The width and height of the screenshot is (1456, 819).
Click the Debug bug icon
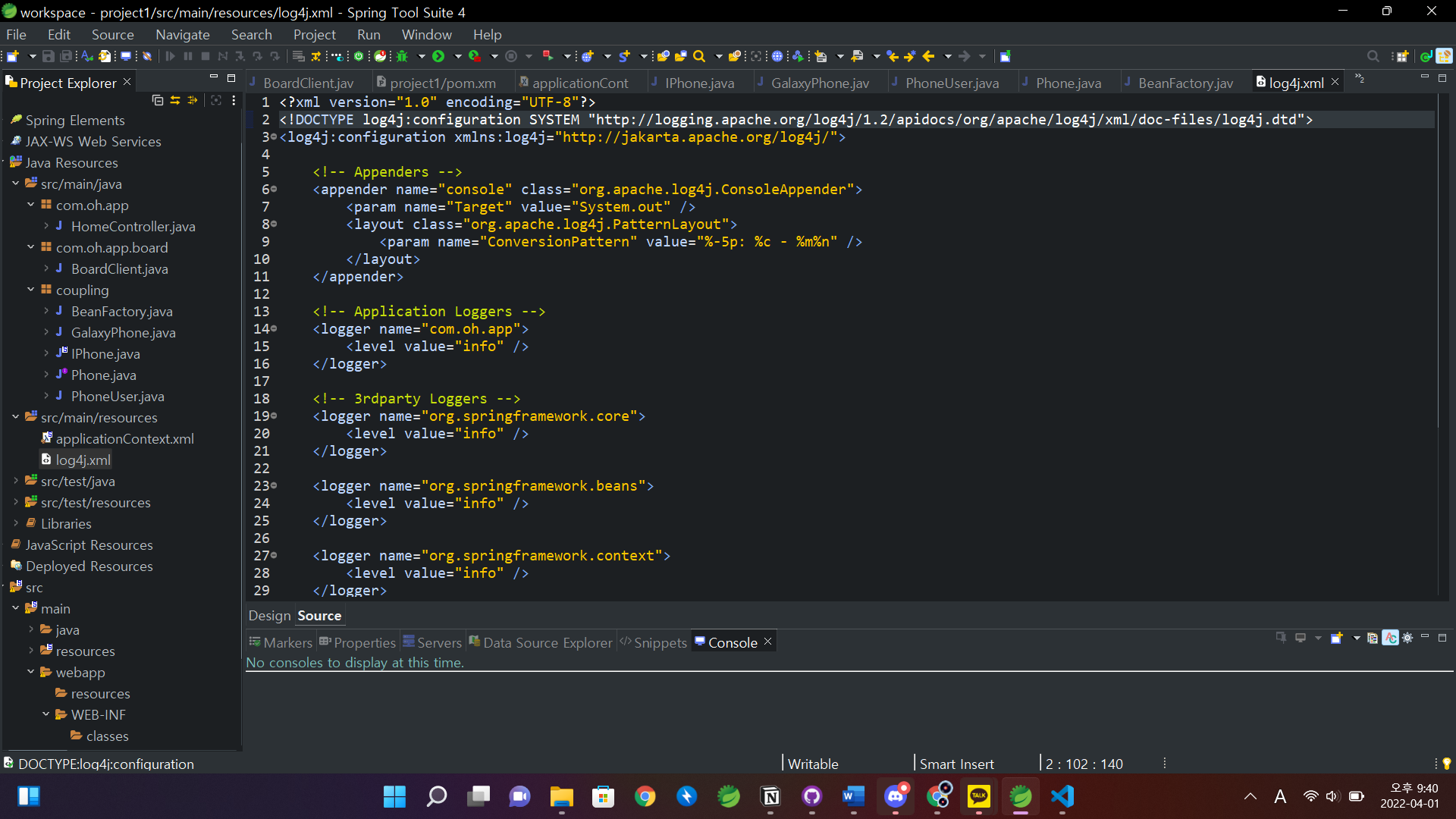coord(403,56)
